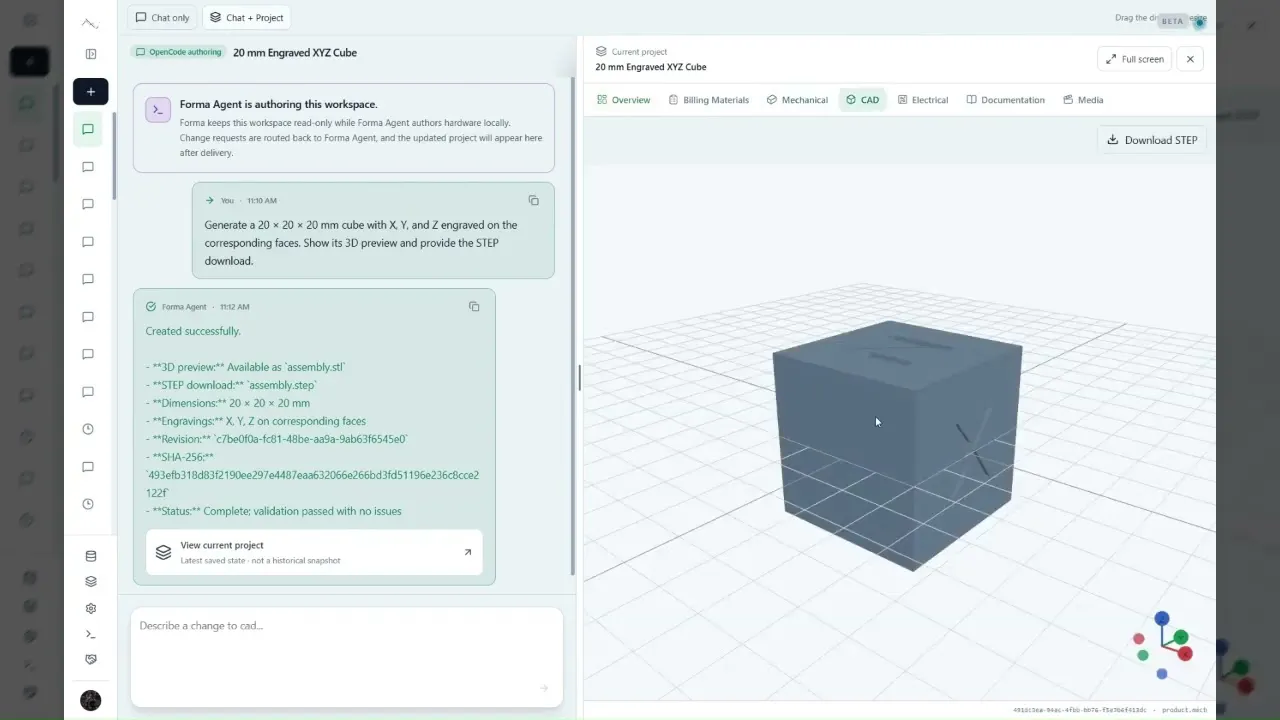Click the stacked layers icon in sidebar
Viewport: 1280px width, 720px height.
[x=91, y=582]
